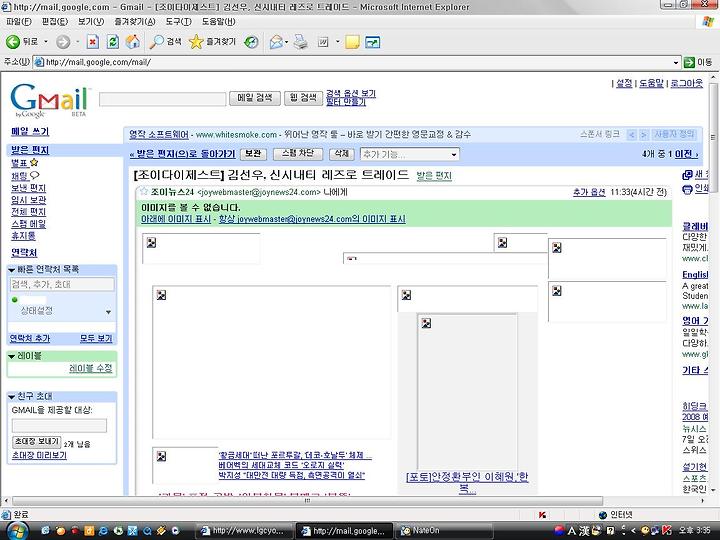Click the New window icon beside the message

[687, 174]
